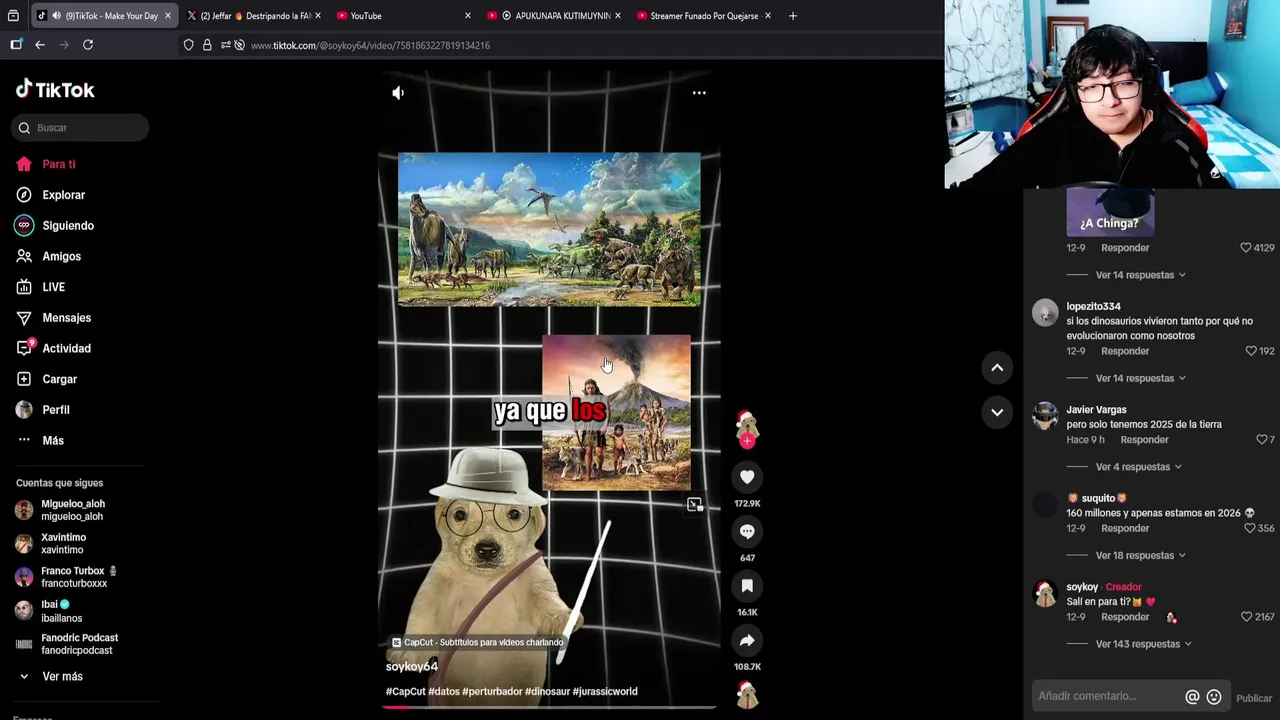1280x720 pixels.
Task: Seek on the video progress bar
Action: (549, 707)
